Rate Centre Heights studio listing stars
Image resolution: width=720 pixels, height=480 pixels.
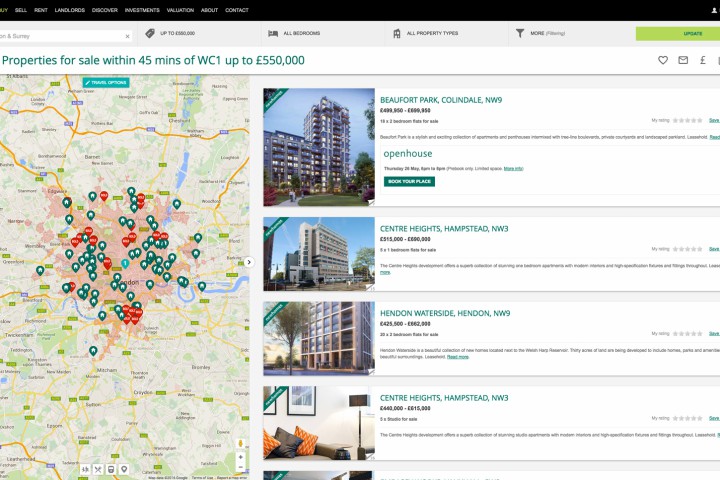687,418
